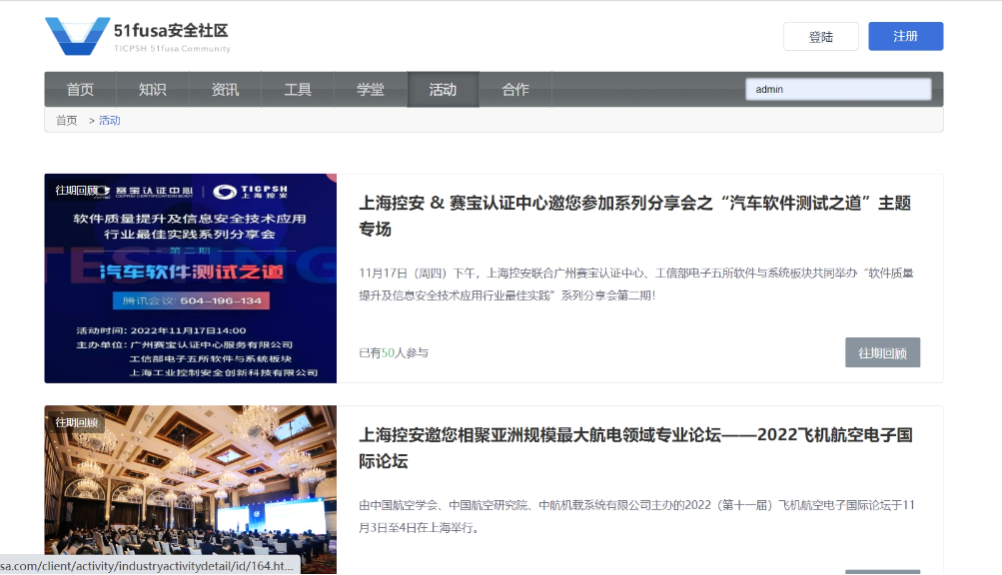1002x575 pixels.
Task: Open the 工具 navigation tab
Action: pos(298,89)
